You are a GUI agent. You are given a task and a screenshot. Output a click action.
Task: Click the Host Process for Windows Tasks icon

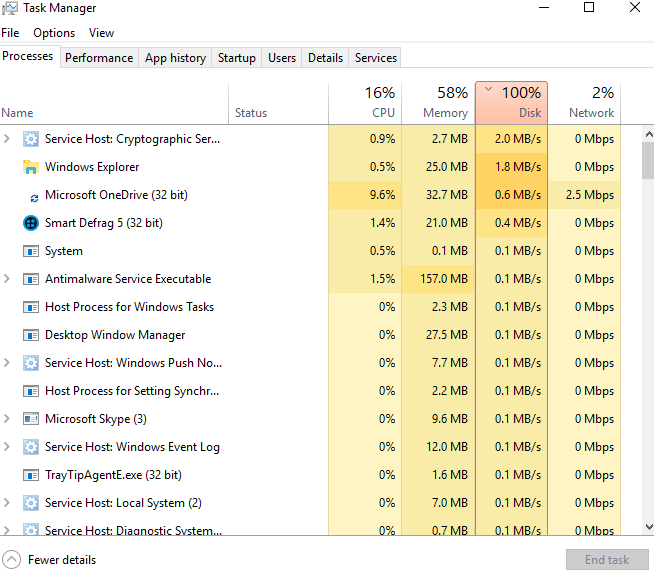[30, 307]
